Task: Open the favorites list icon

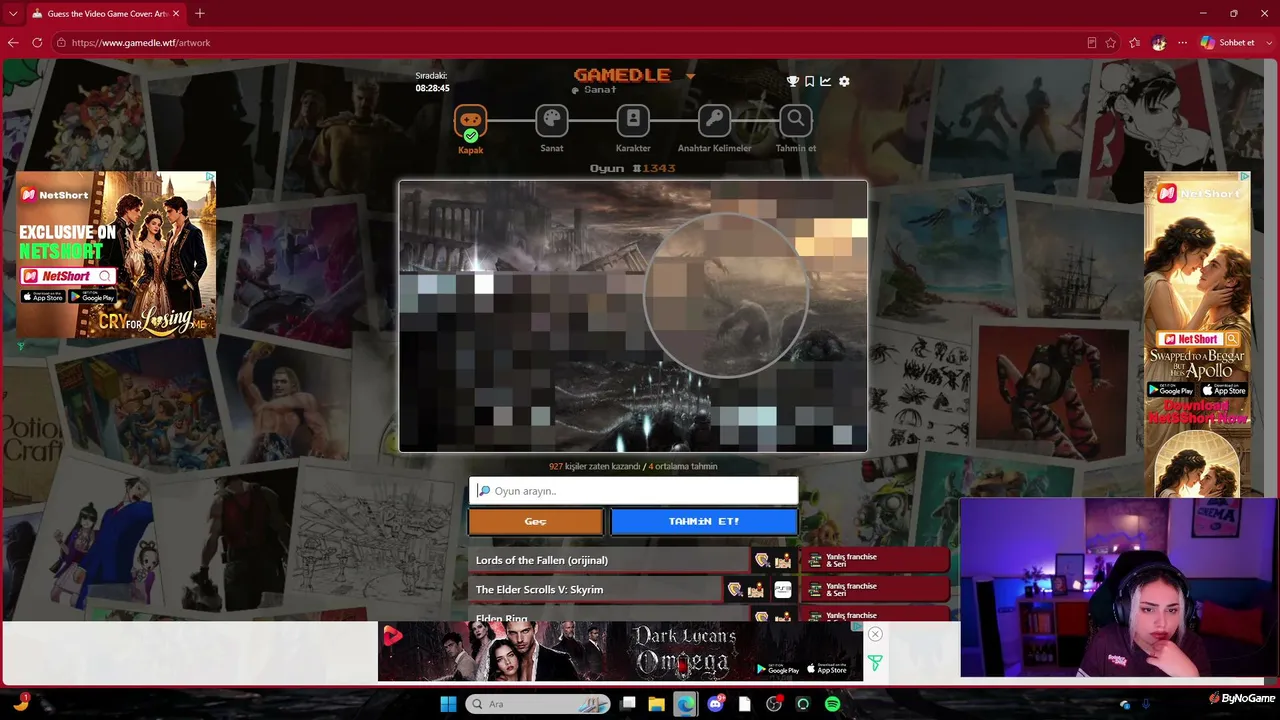Action: [x=1134, y=43]
